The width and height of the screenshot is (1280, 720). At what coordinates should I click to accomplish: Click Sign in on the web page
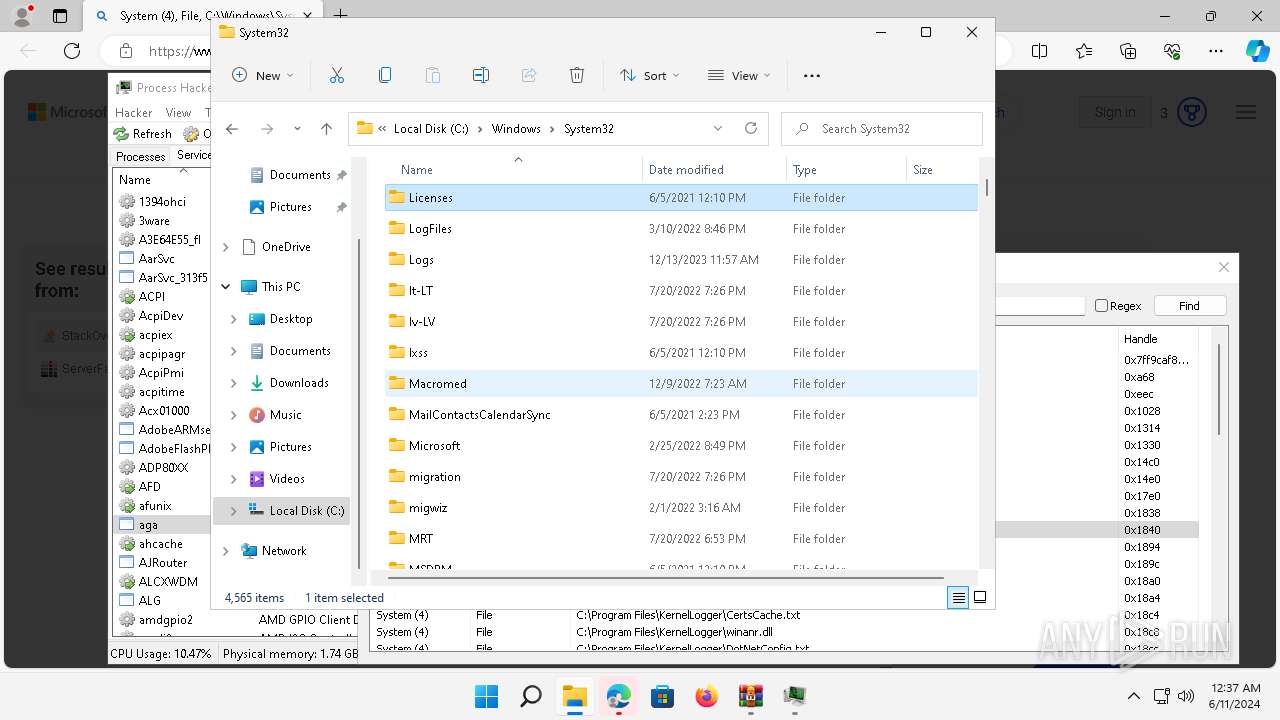pos(1114,112)
